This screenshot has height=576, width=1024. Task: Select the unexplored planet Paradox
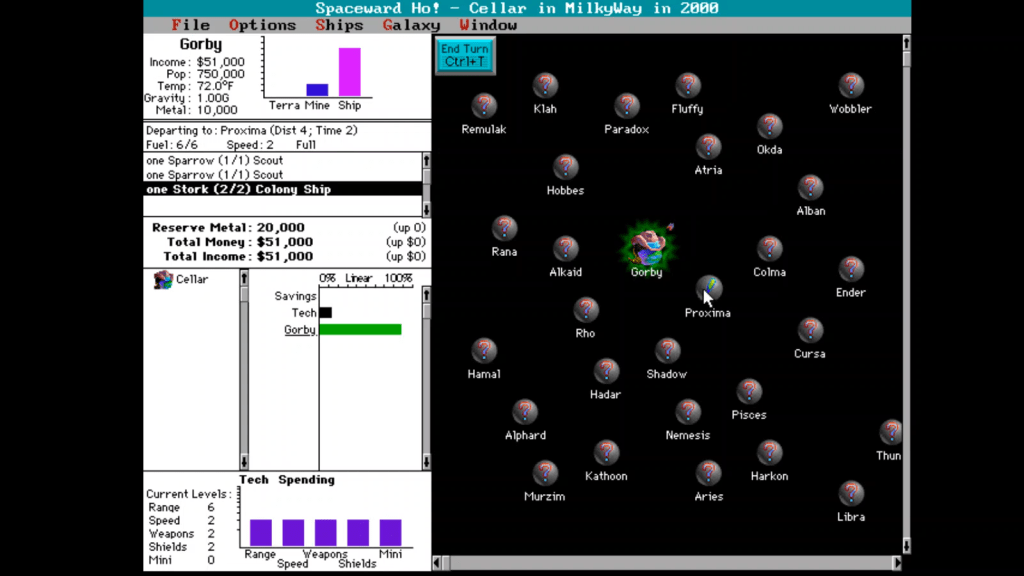(x=627, y=106)
